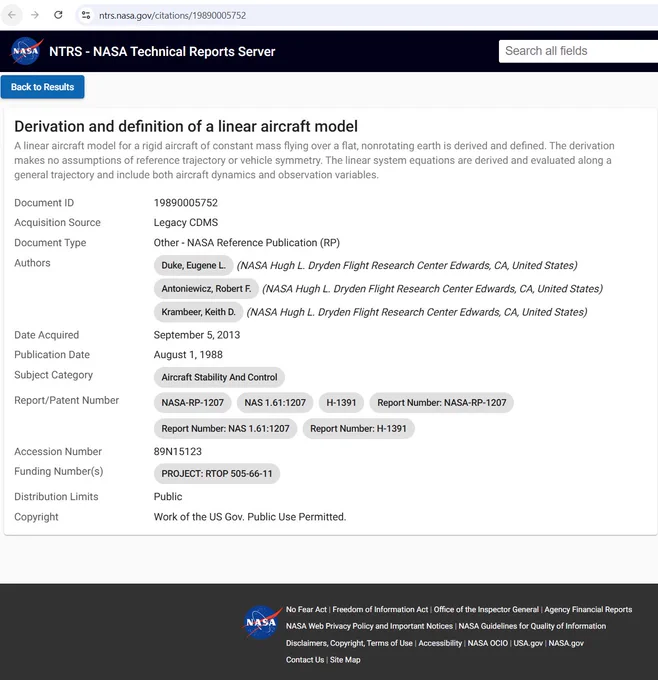
Task: Click the browser back arrow
Action: pyautogui.click(x=12, y=15)
